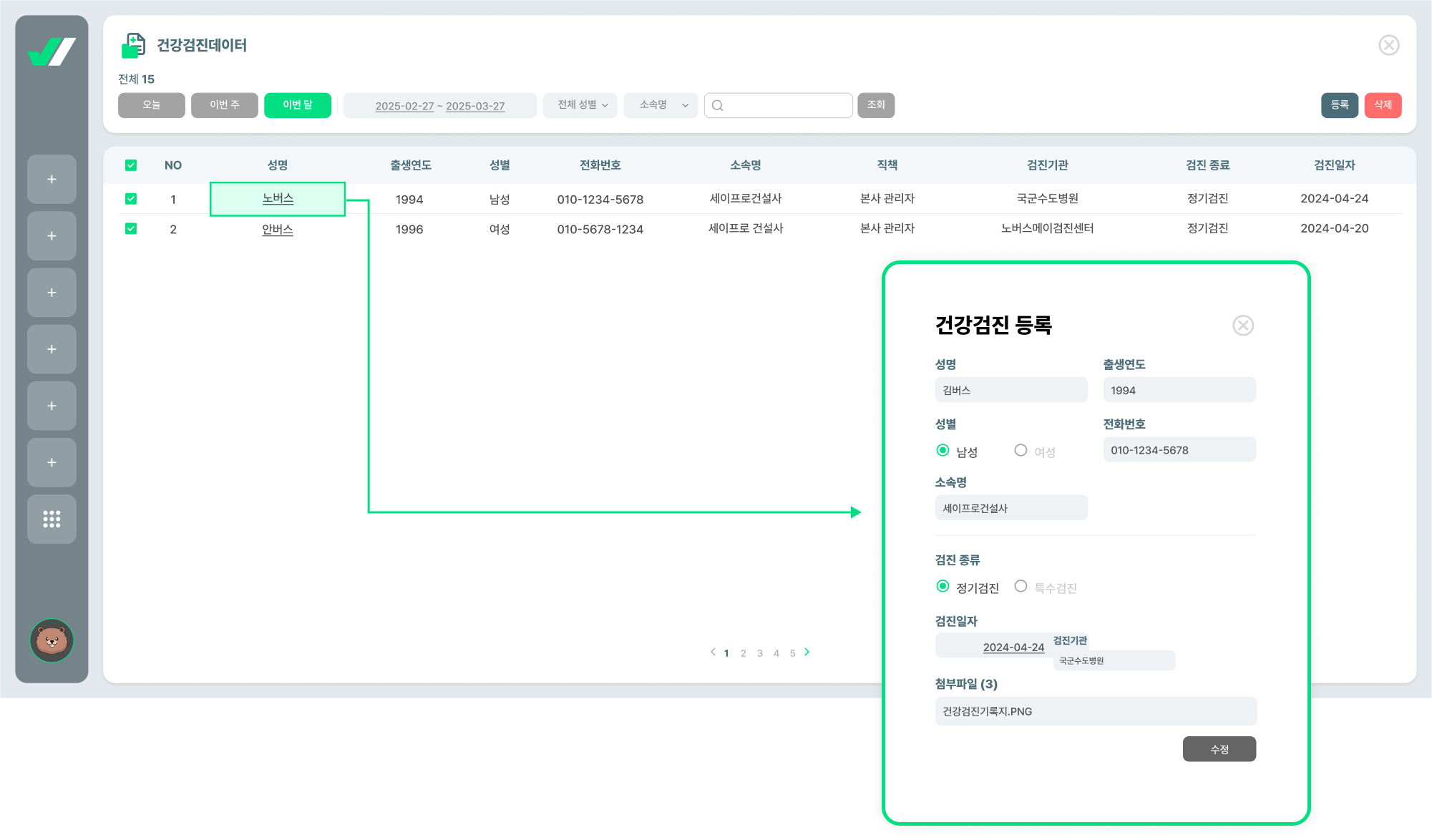The image size is (1432, 840).
Task: Go to next page with right arrow
Action: click(807, 652)
